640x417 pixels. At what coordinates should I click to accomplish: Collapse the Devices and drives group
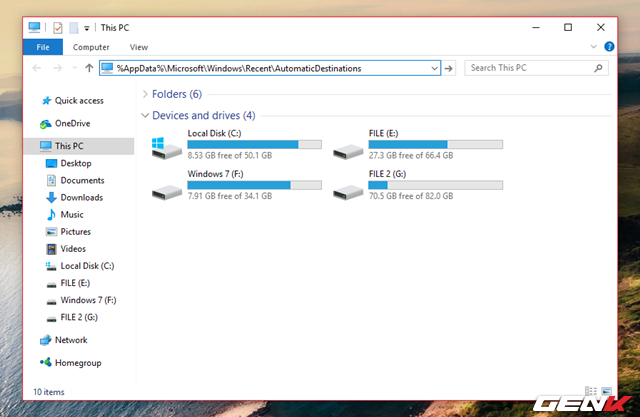[145, 115]
